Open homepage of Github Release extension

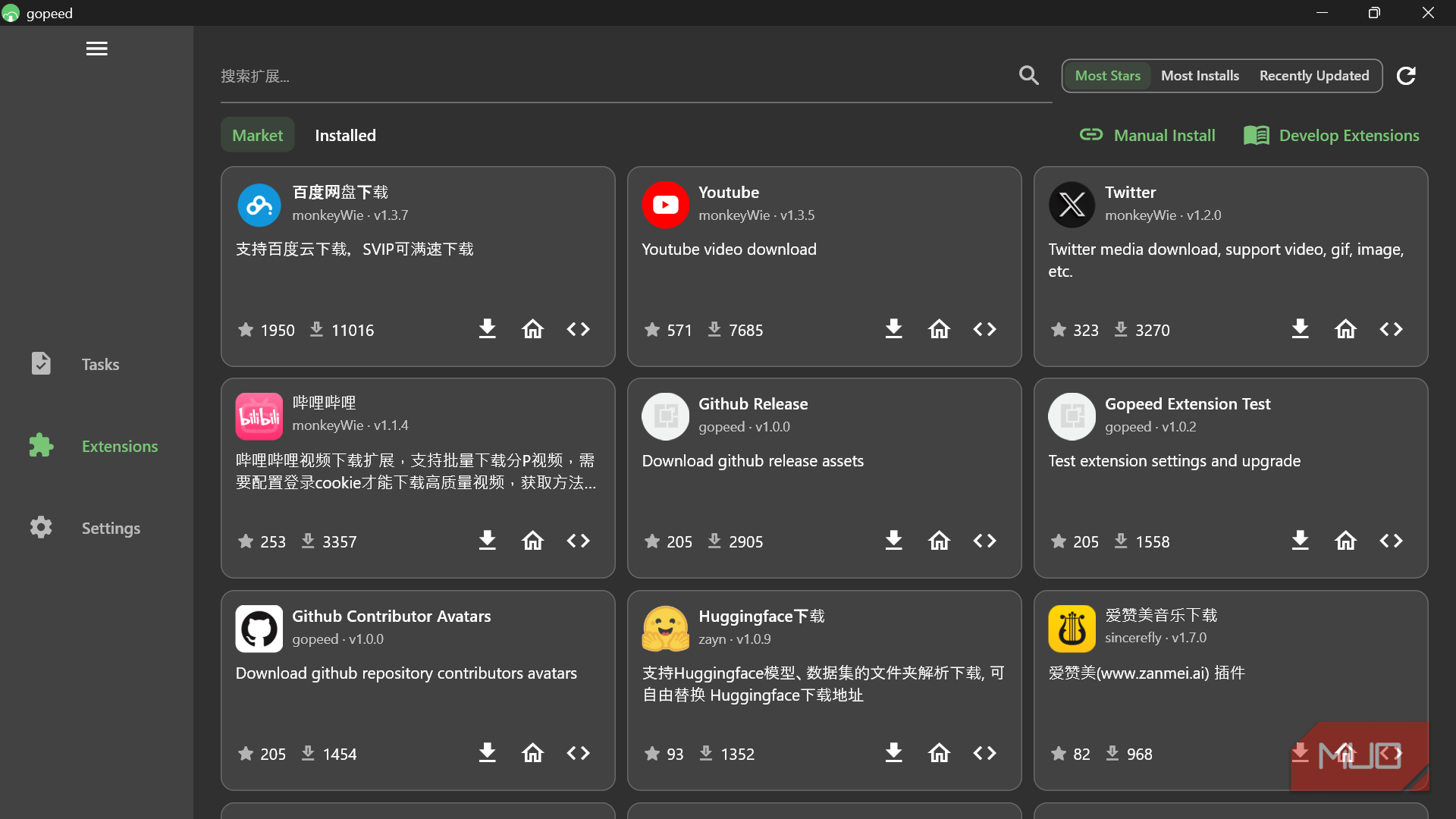[x=939, y=541]
